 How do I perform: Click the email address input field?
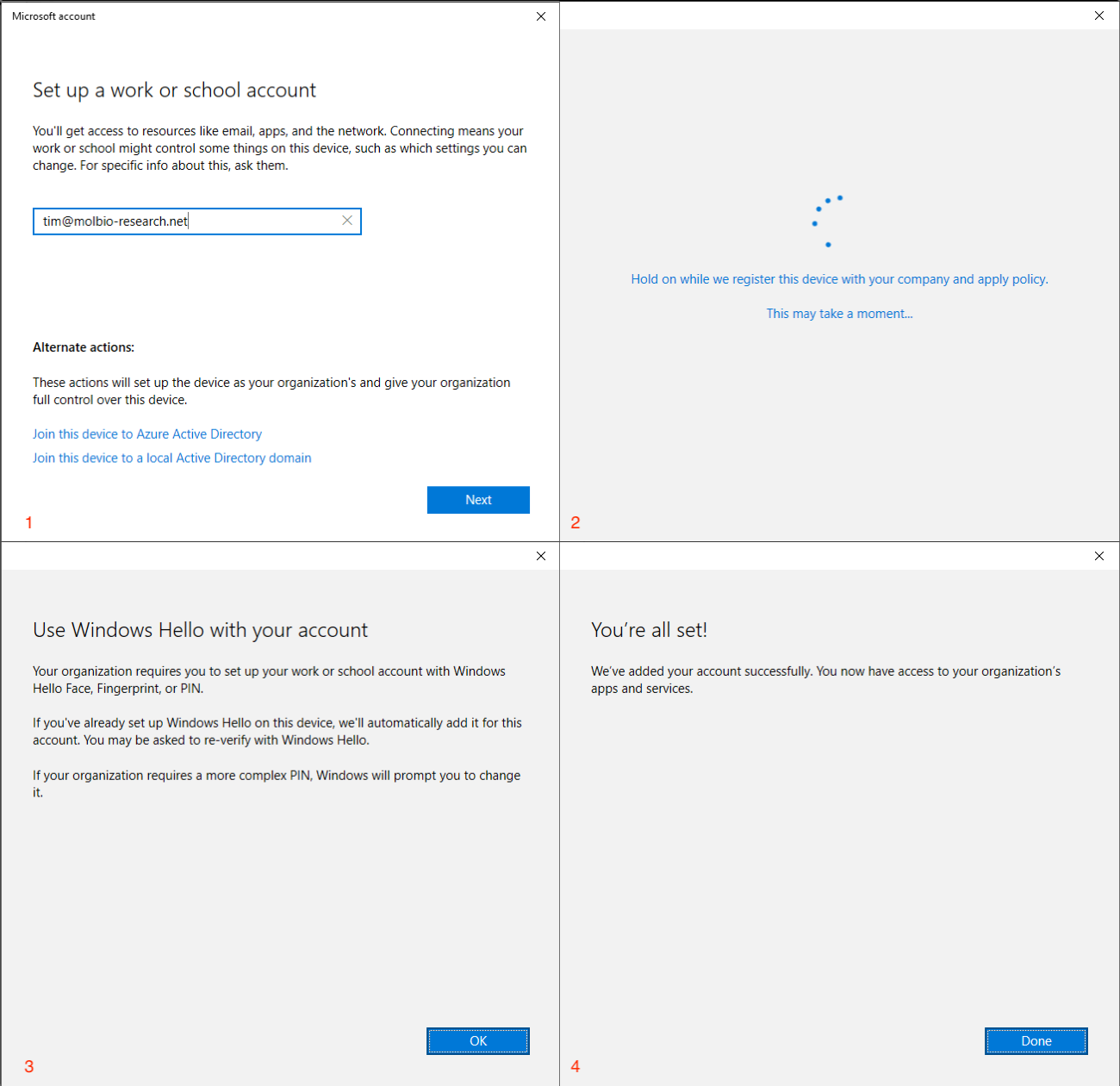(196, 222)
